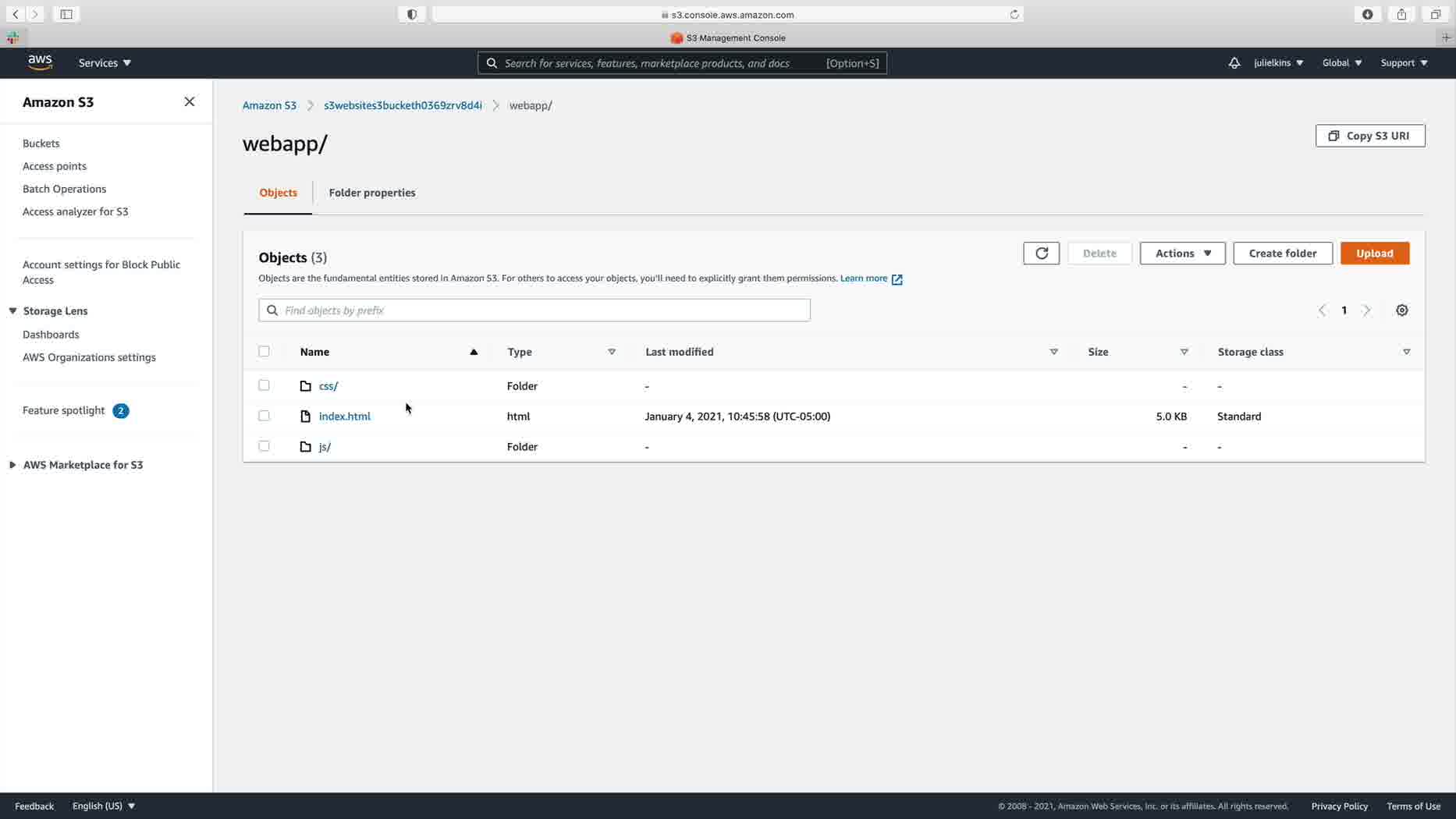The height and width of the screenshot is (819, 1456).
Task: Open the index.html object link
Action: coord(345,417)
